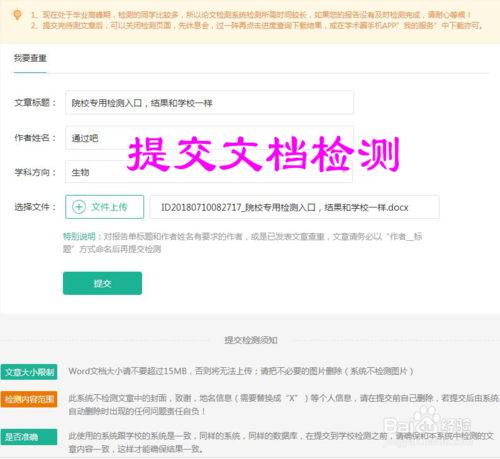Open the 我要查重 tab

pyautogui.click(x=30, y=58)
